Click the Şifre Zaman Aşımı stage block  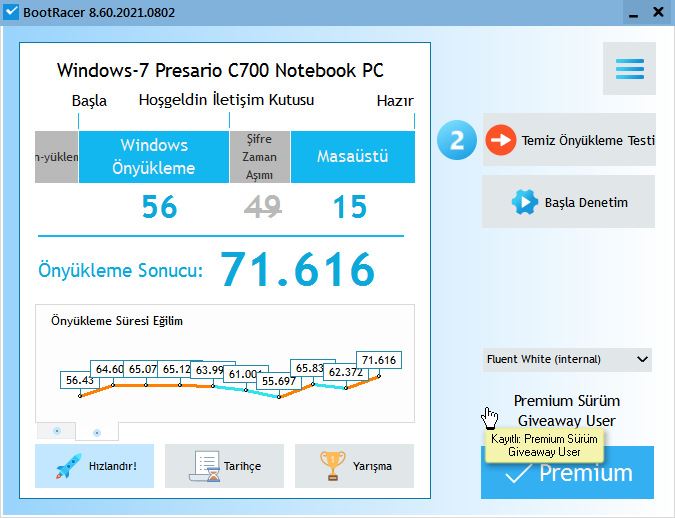[x=260, y=157]
